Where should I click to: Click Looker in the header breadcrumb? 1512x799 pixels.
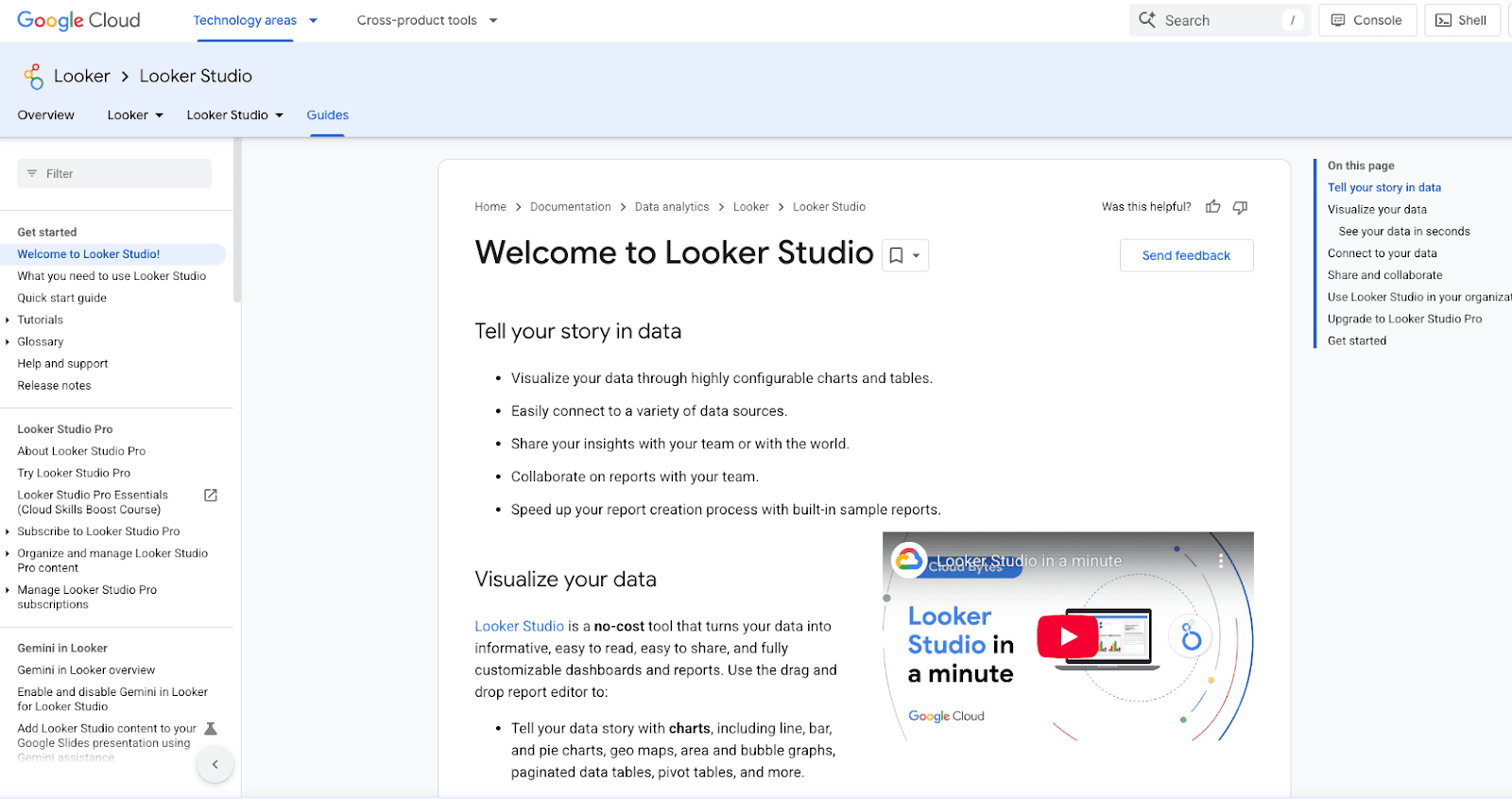[82, 76]
